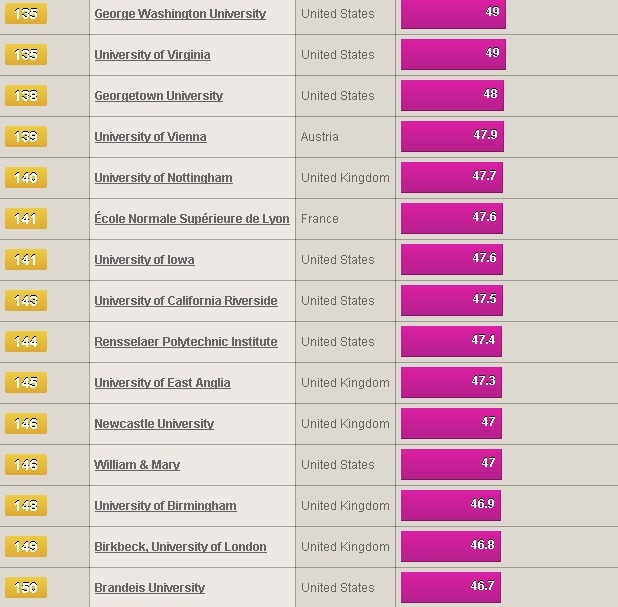This screenshot has width=618, height=607.
Task: Open Brandeis University link
Action: [x=150, y=588]
